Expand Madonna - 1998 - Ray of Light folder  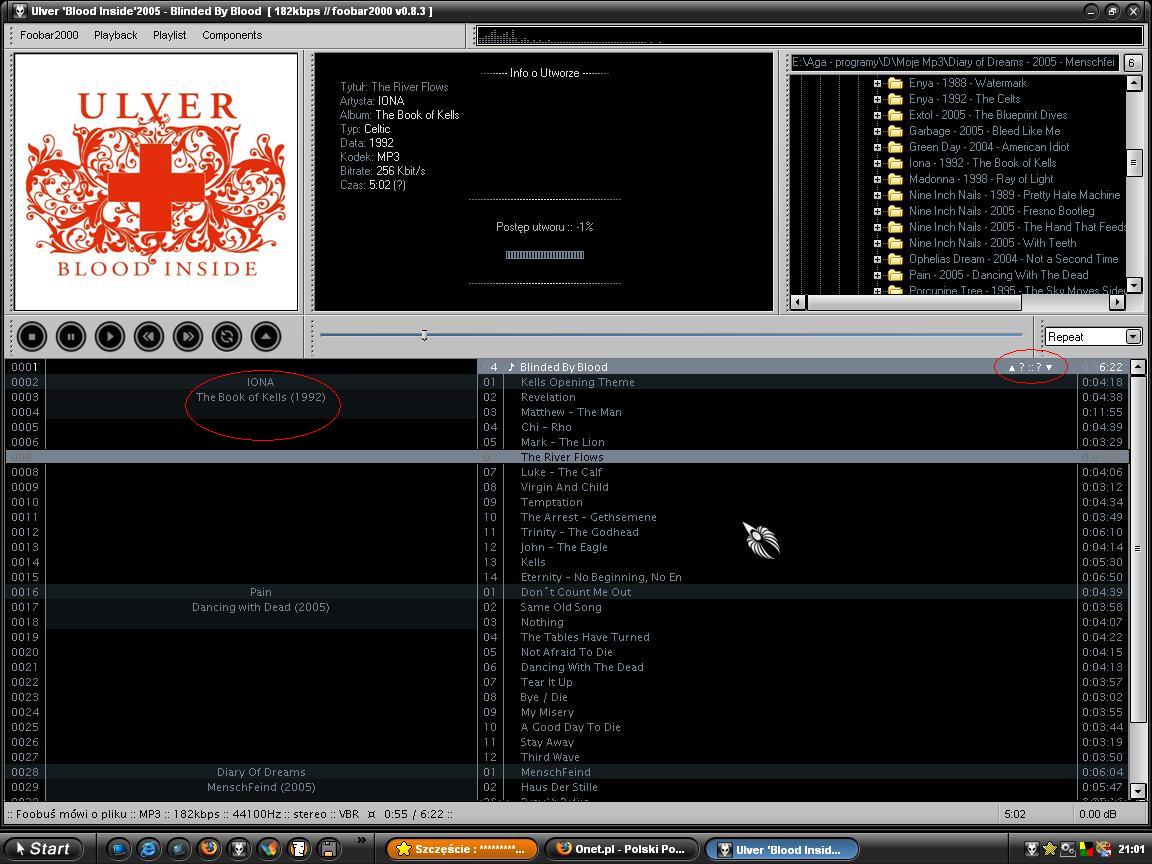(877, 179)
